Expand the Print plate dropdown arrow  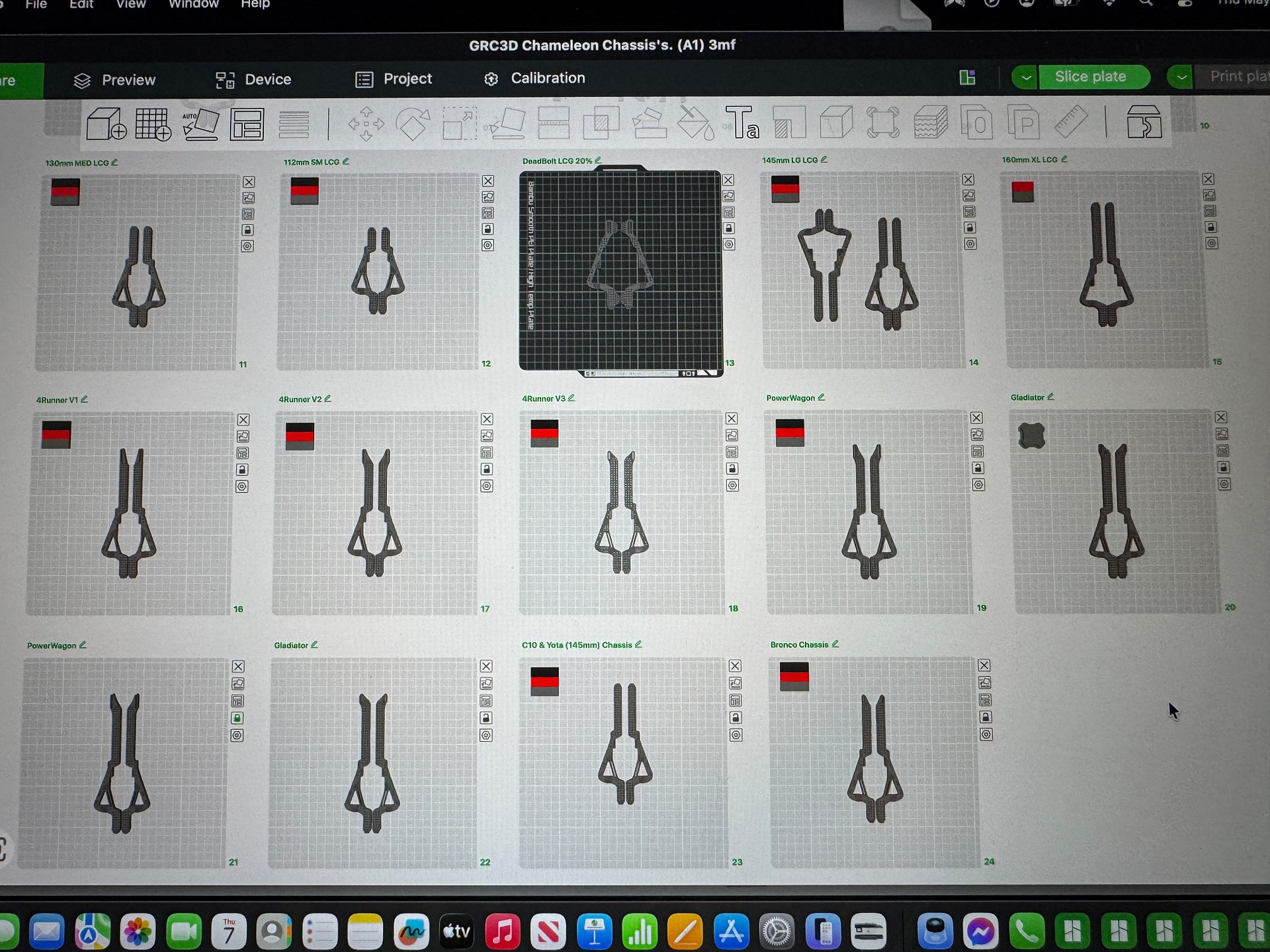(x=1181, y=77)
